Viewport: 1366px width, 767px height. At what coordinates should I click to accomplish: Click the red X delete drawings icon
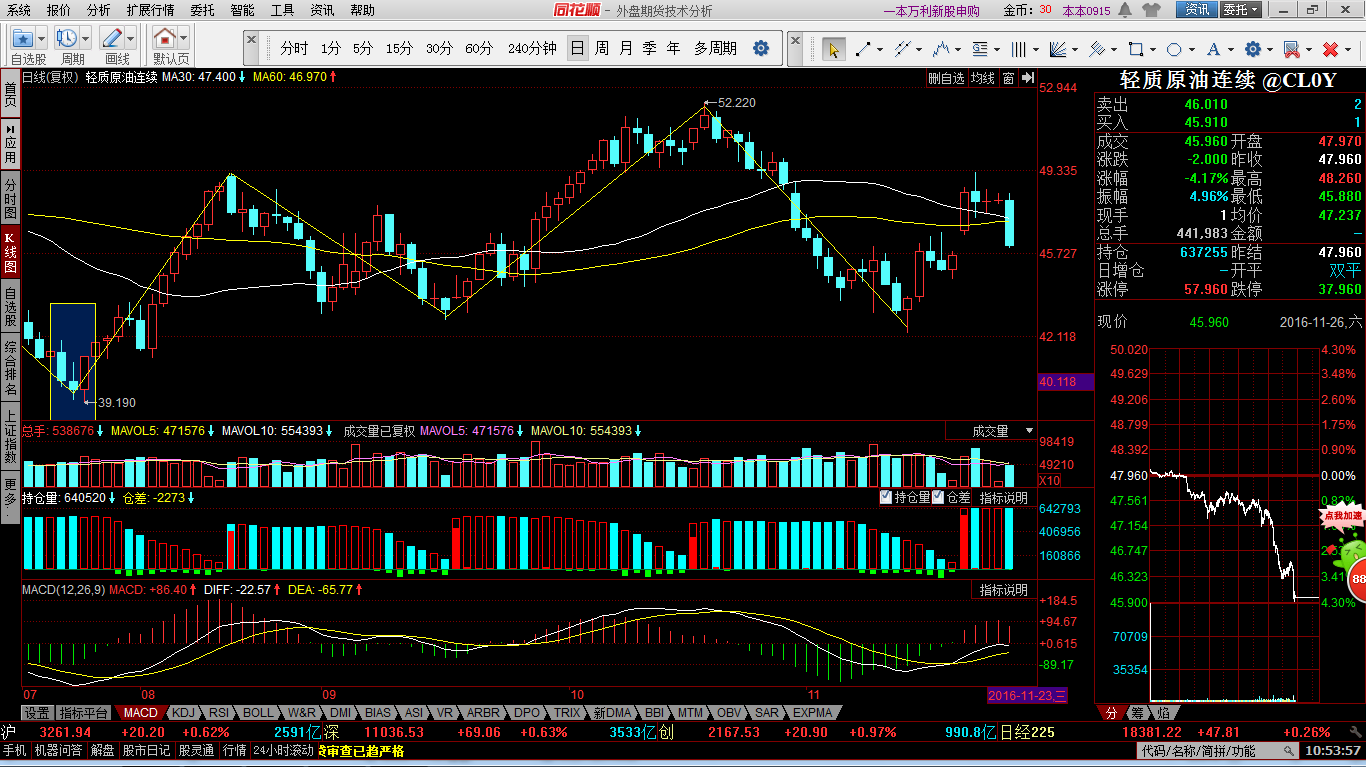pyautogui.click(x=1330, y=48)
